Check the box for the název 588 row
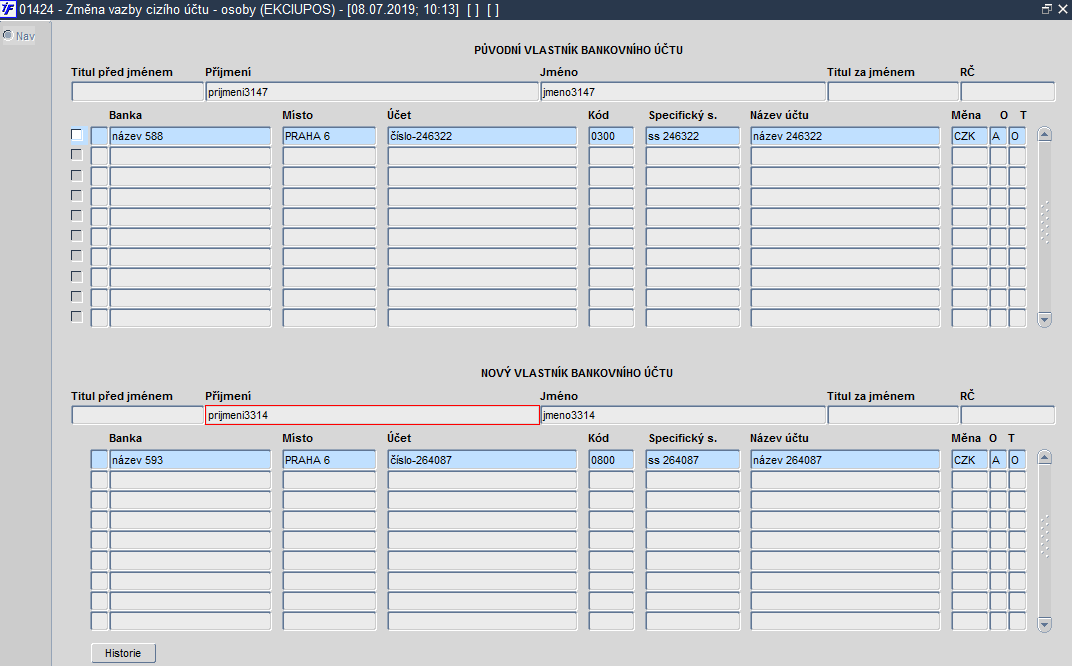Screen dimensions: 1072x666 click(77, 135)
